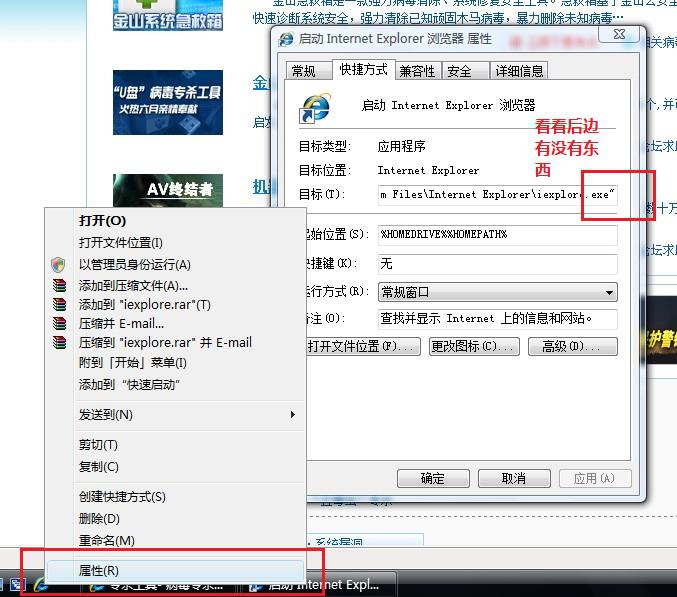Confirm the dialog with 确定

[433, 478]
